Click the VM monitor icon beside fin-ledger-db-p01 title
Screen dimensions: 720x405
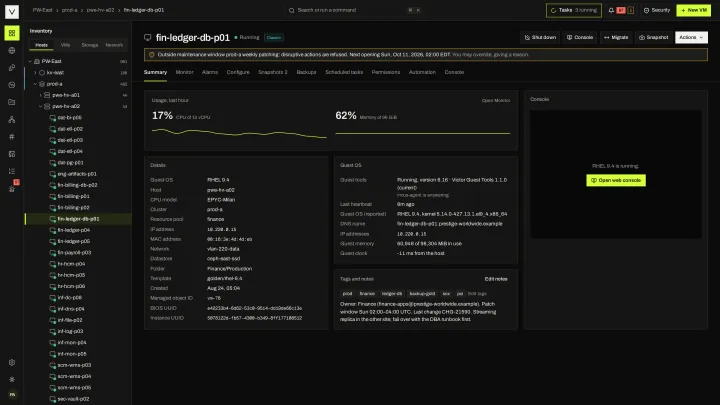[147, 37]
